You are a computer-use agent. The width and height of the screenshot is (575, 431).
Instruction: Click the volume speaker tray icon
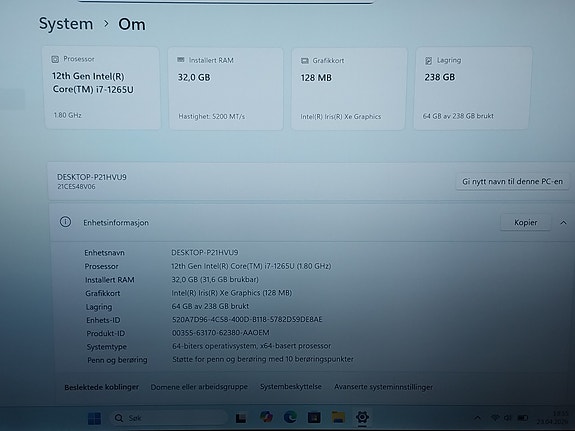pyautogui.click(x=508, y=418)
